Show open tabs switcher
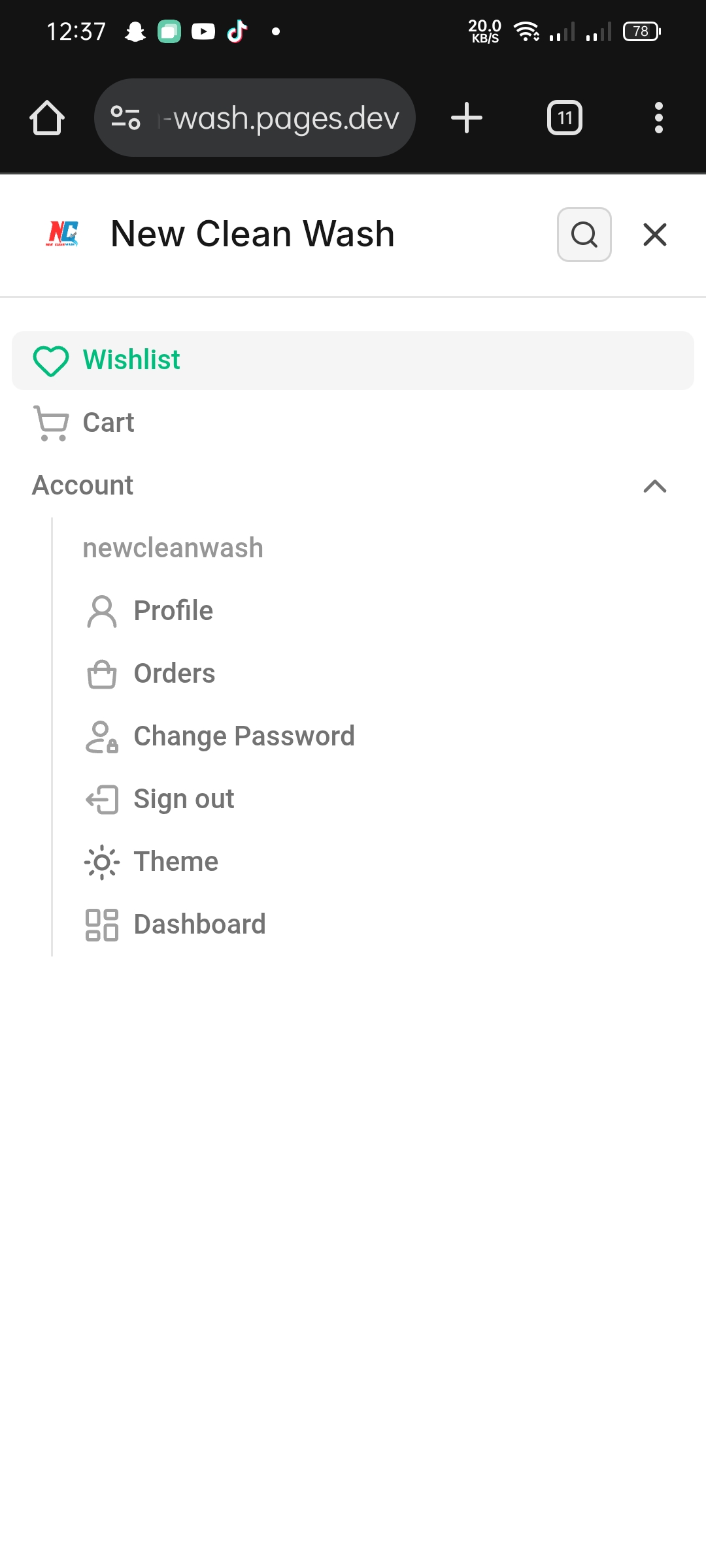 pyautogui.click(x=564, y=118)
